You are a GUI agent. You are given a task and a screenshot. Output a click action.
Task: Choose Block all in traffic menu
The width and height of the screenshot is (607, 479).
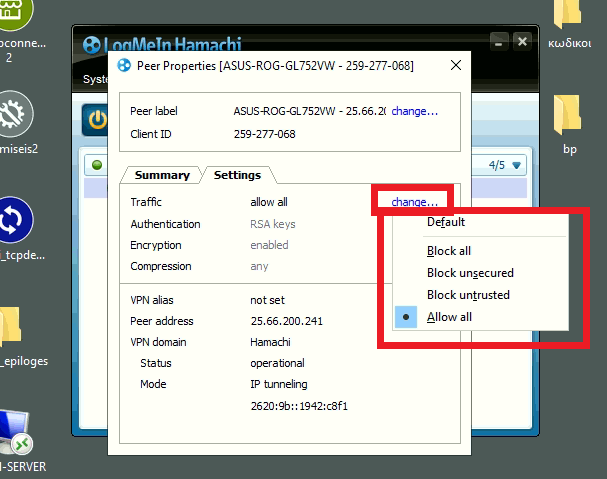[449, 251]
